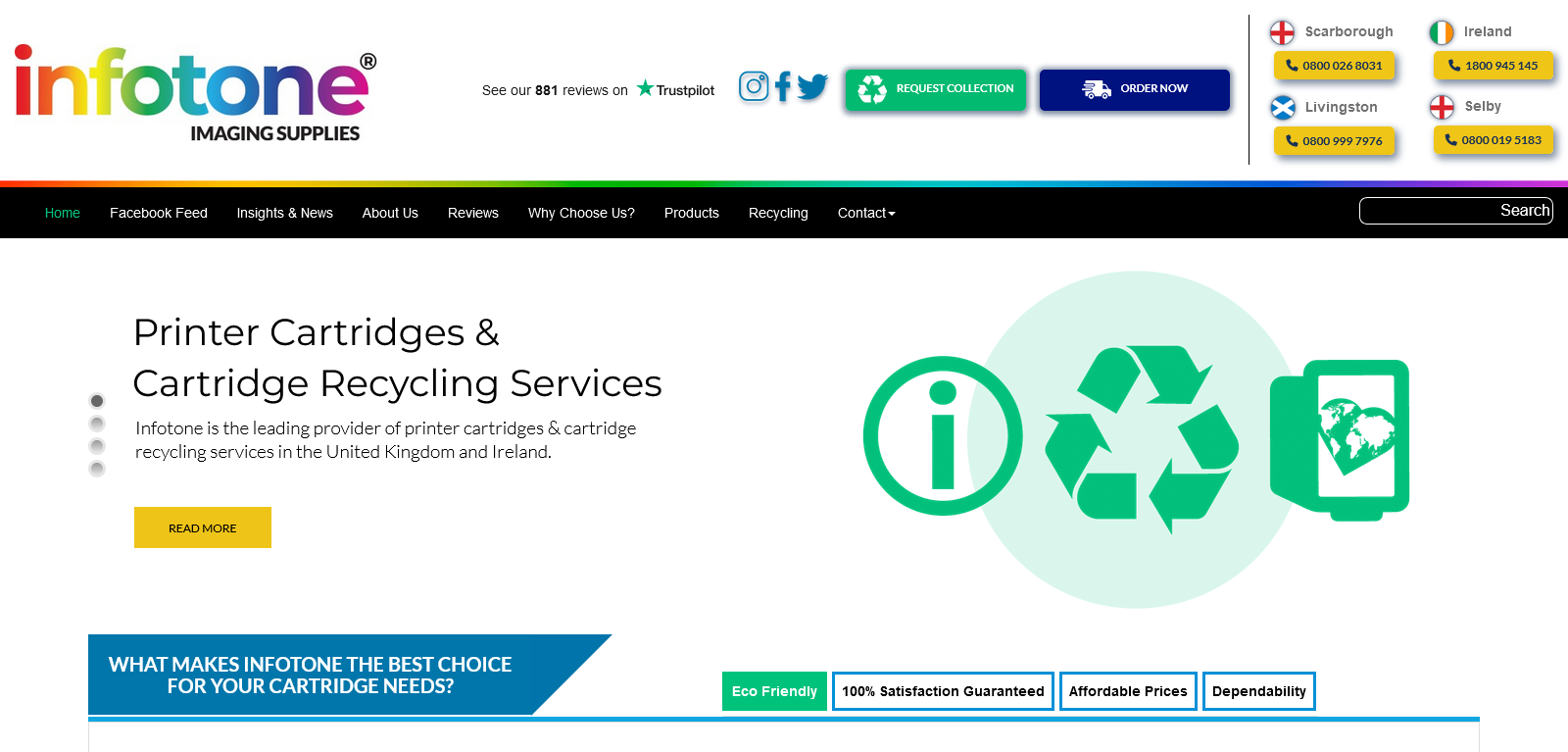The image size is (1568, 752).
Task: Click the Selby England flag icon
Action: point(1442,106)
